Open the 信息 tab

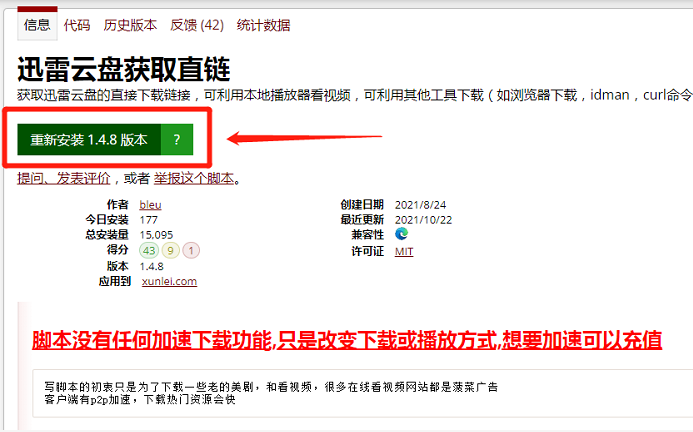(36, 23)
